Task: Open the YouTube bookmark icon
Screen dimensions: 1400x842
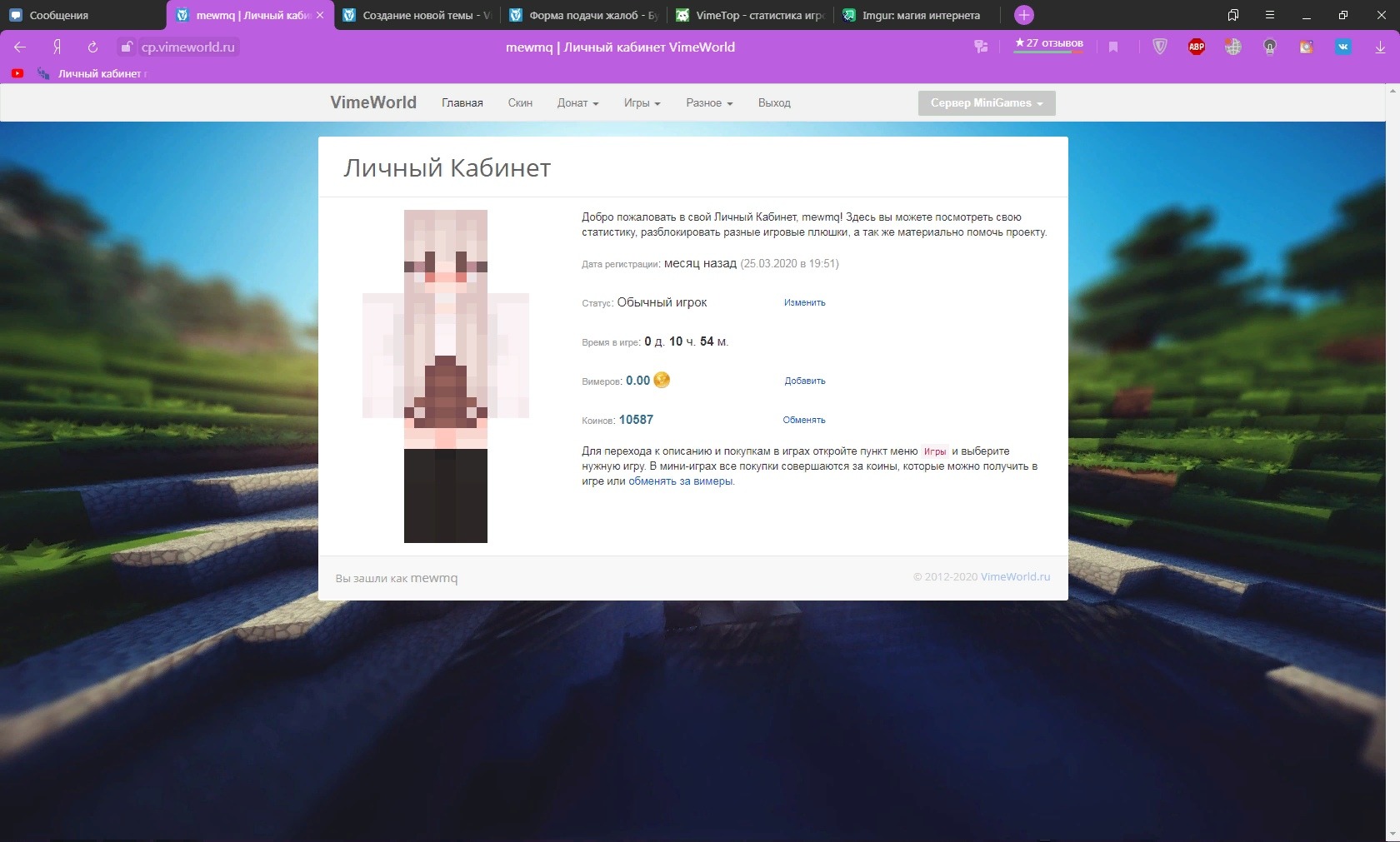Action: 17,73
